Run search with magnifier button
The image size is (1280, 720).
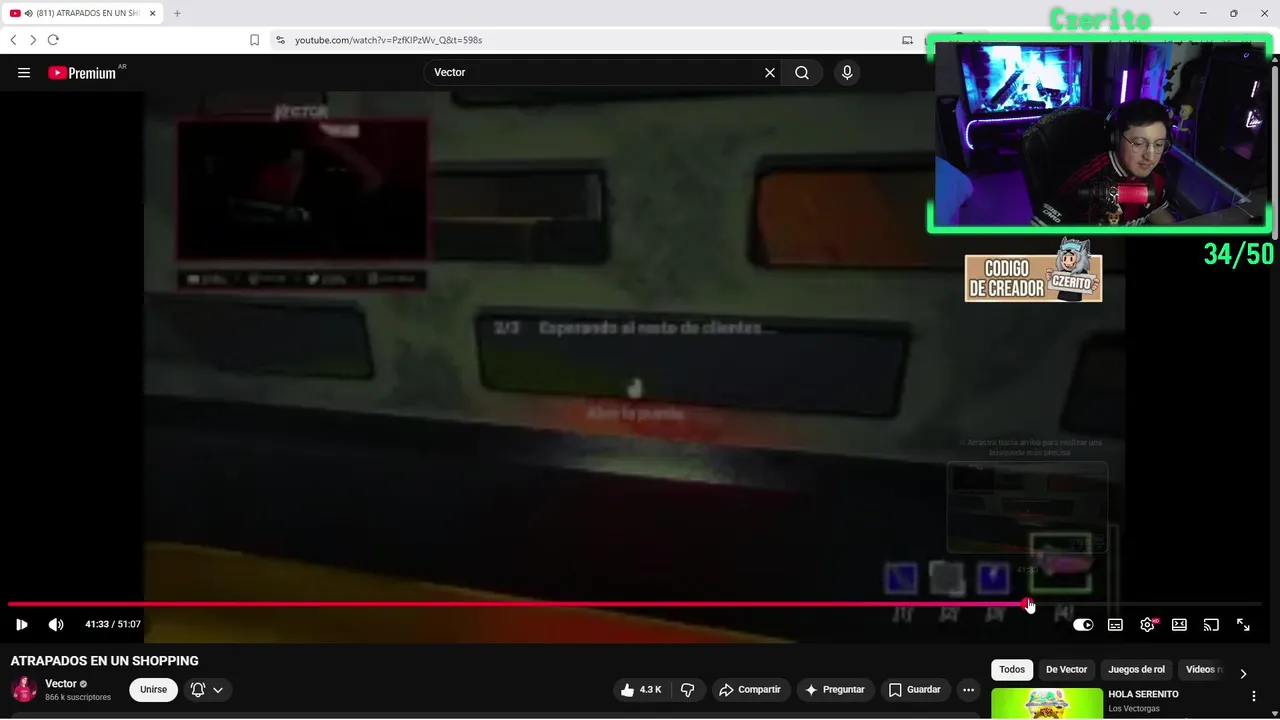(802, 73)
